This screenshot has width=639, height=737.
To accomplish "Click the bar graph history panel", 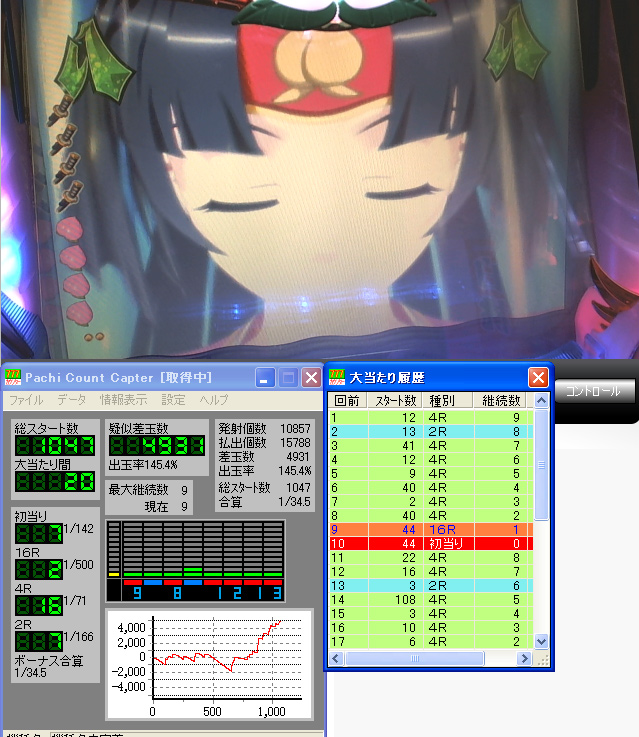I will pyautogui.click(x=195, y=561).
